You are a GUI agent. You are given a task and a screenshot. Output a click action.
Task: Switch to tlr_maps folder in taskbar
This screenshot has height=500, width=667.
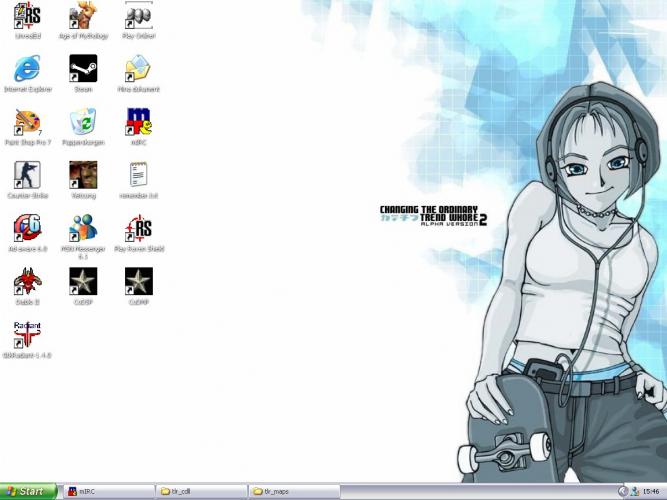294,491
